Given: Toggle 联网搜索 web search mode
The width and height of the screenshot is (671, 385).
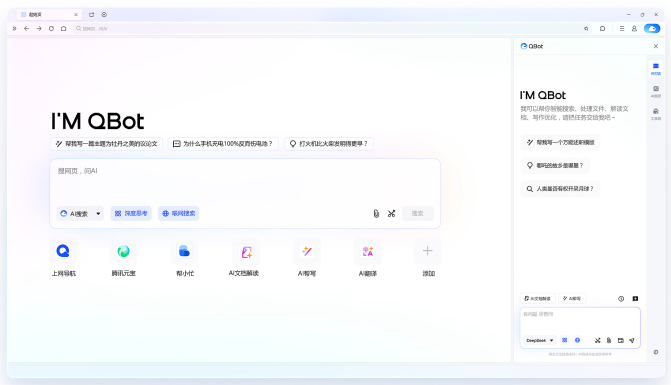Looking at the screenshot, I should [178, 213].
